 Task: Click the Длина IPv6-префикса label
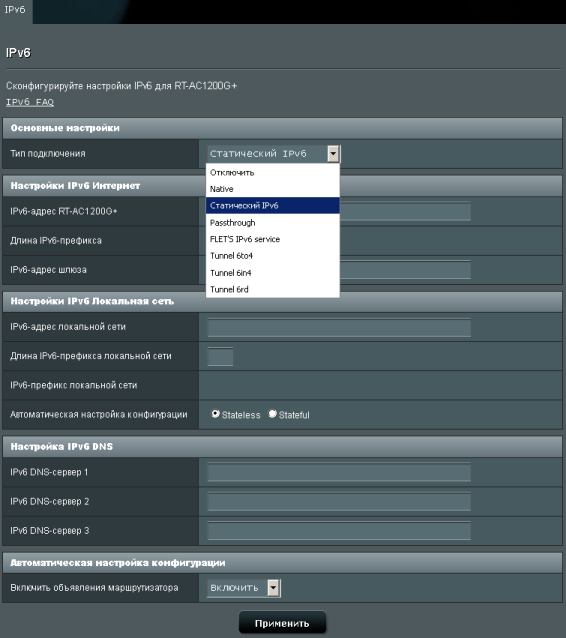(x=56, y=240)
